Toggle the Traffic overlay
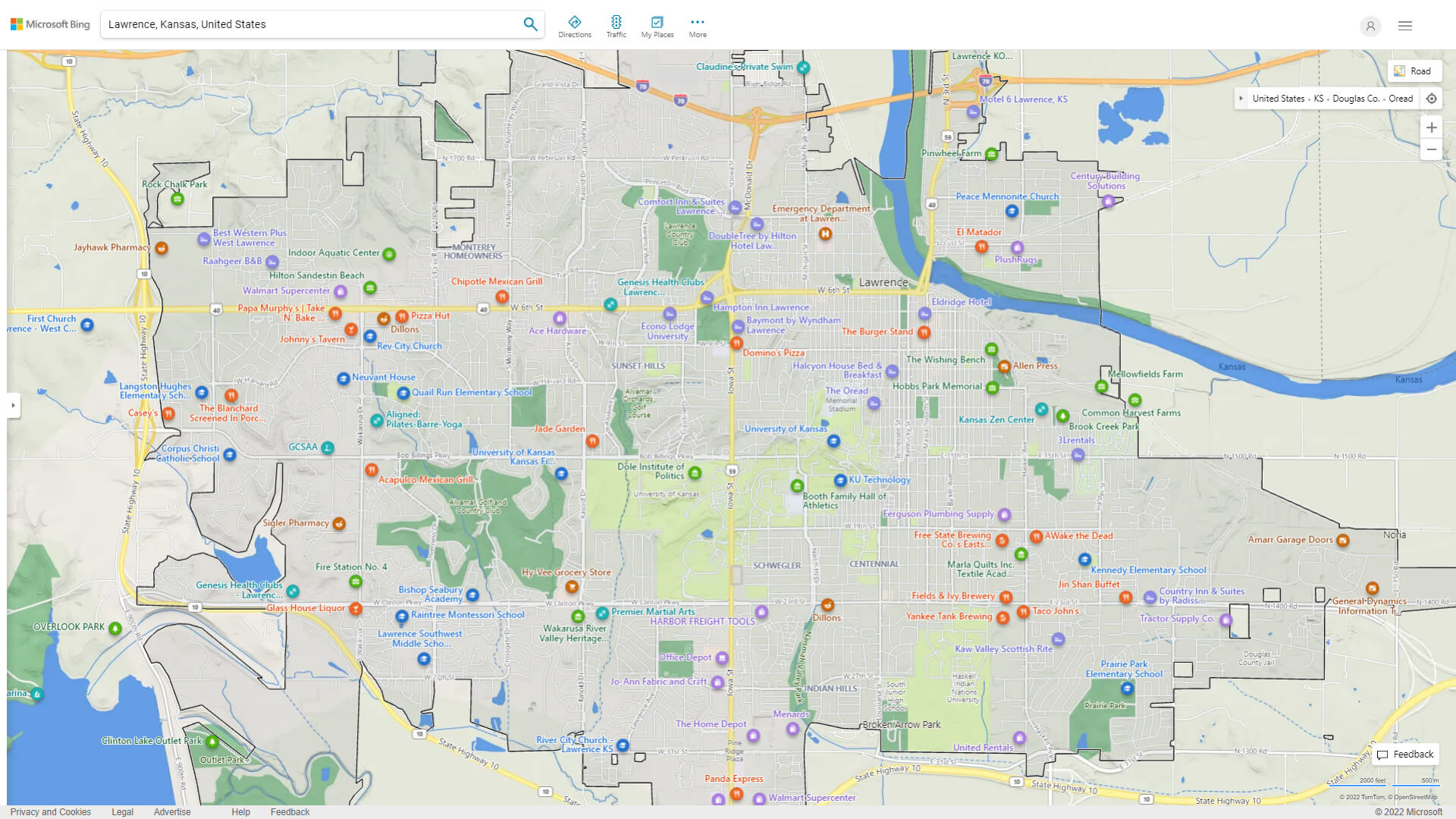Image resolution: width=1456 pixels, height=819 pixels. click(617, 25)
